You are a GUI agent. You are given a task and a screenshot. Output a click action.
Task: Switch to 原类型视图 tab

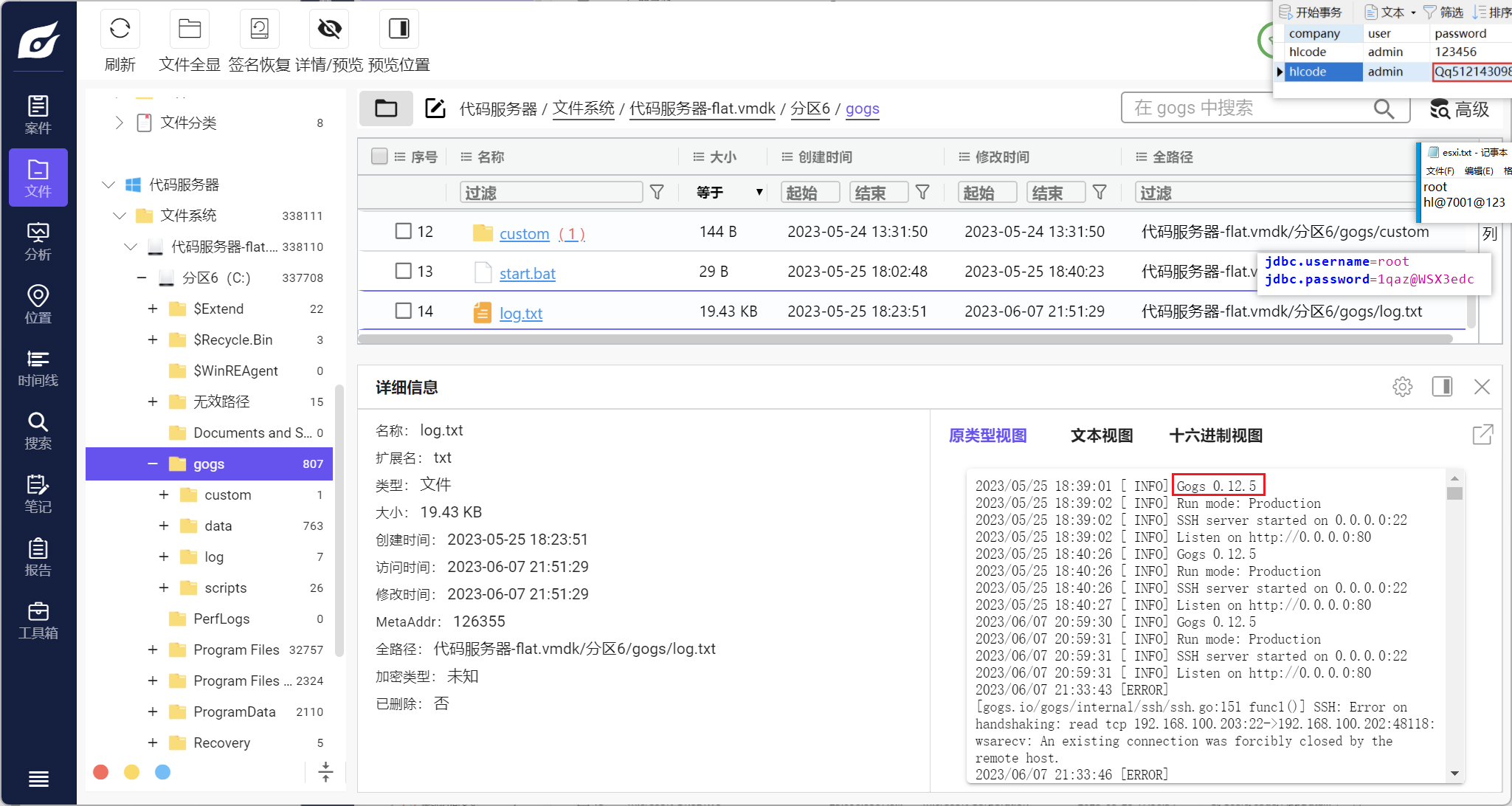point(987,435)
